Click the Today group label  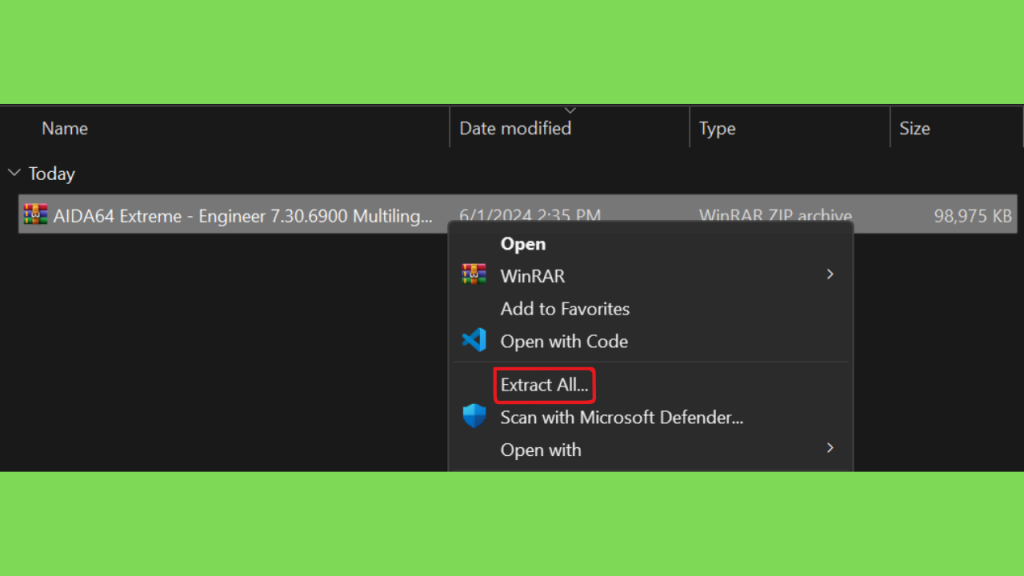[52, 174]
